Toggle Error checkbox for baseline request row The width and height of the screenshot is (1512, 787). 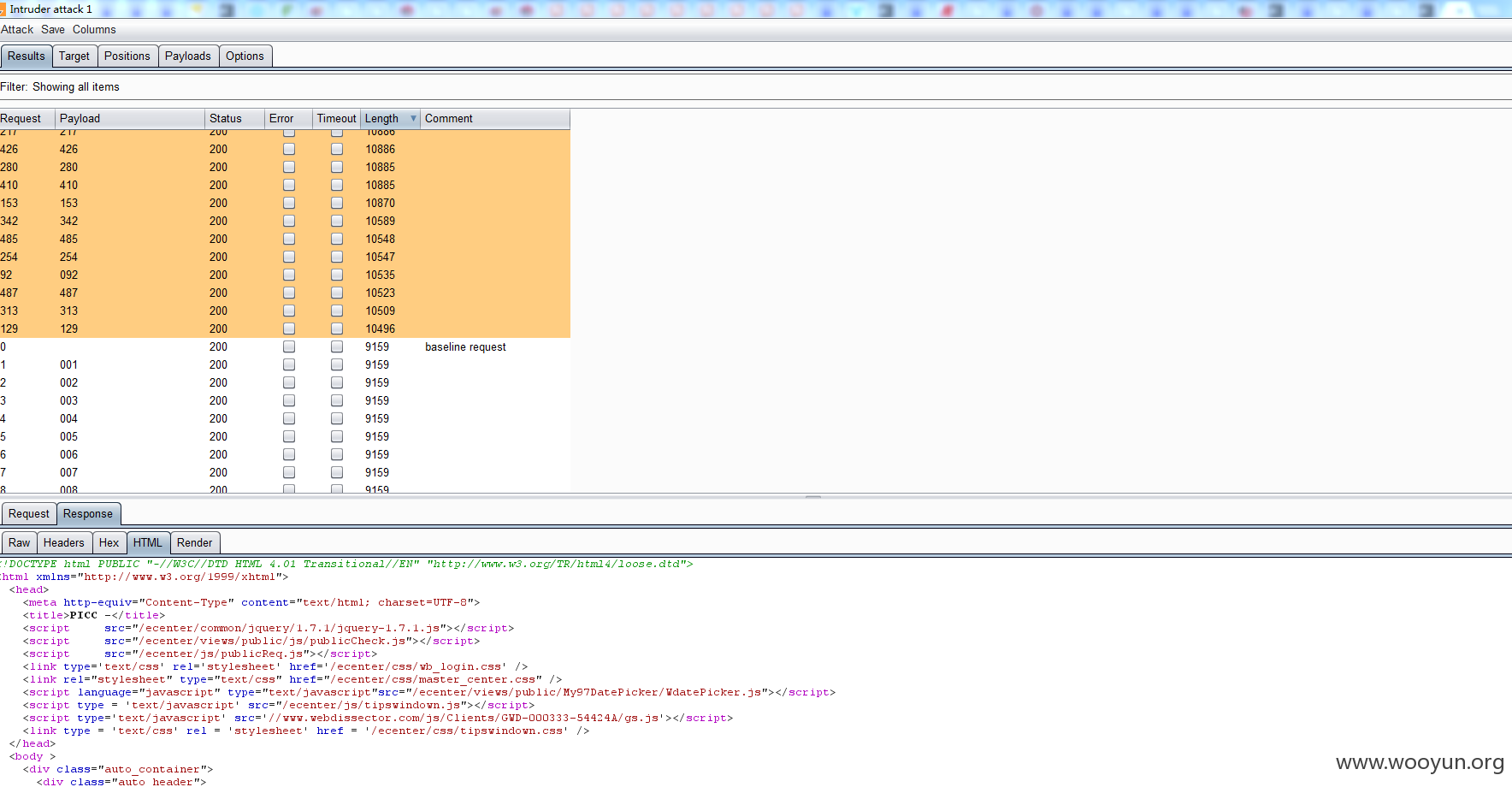click(x=289, y=347)
